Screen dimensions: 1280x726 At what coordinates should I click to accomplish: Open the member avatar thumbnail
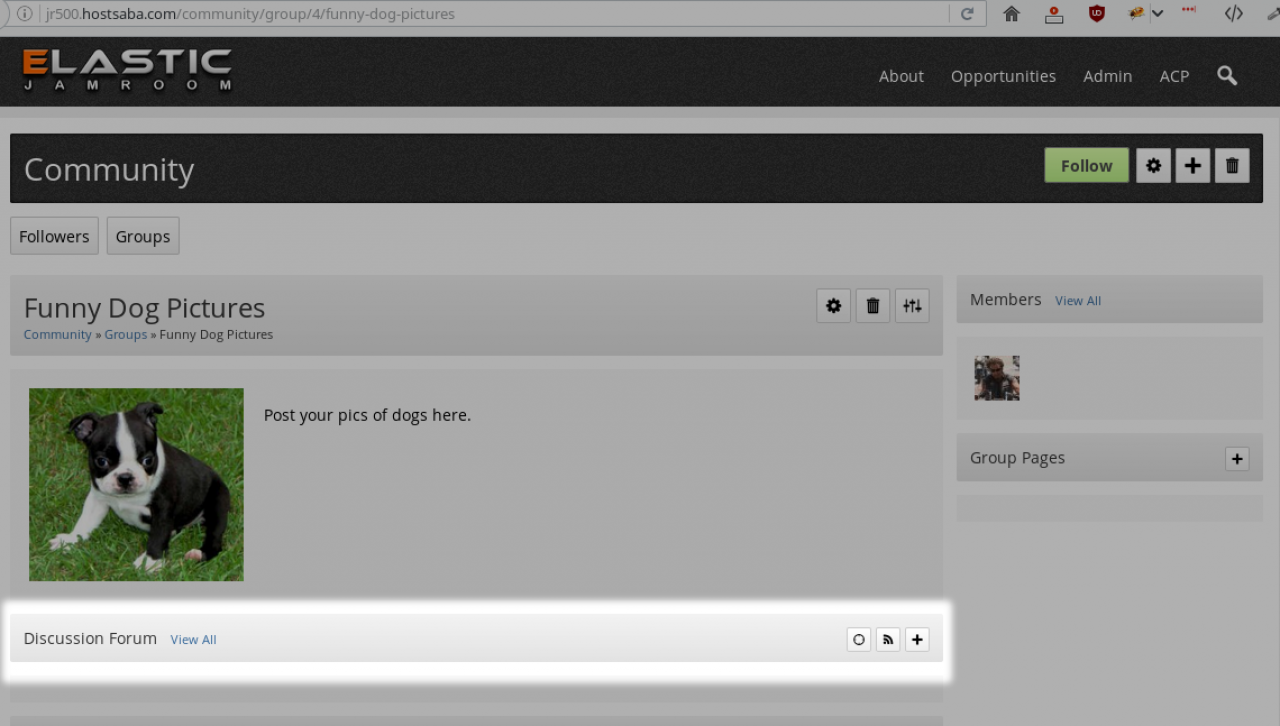[997, 378]
